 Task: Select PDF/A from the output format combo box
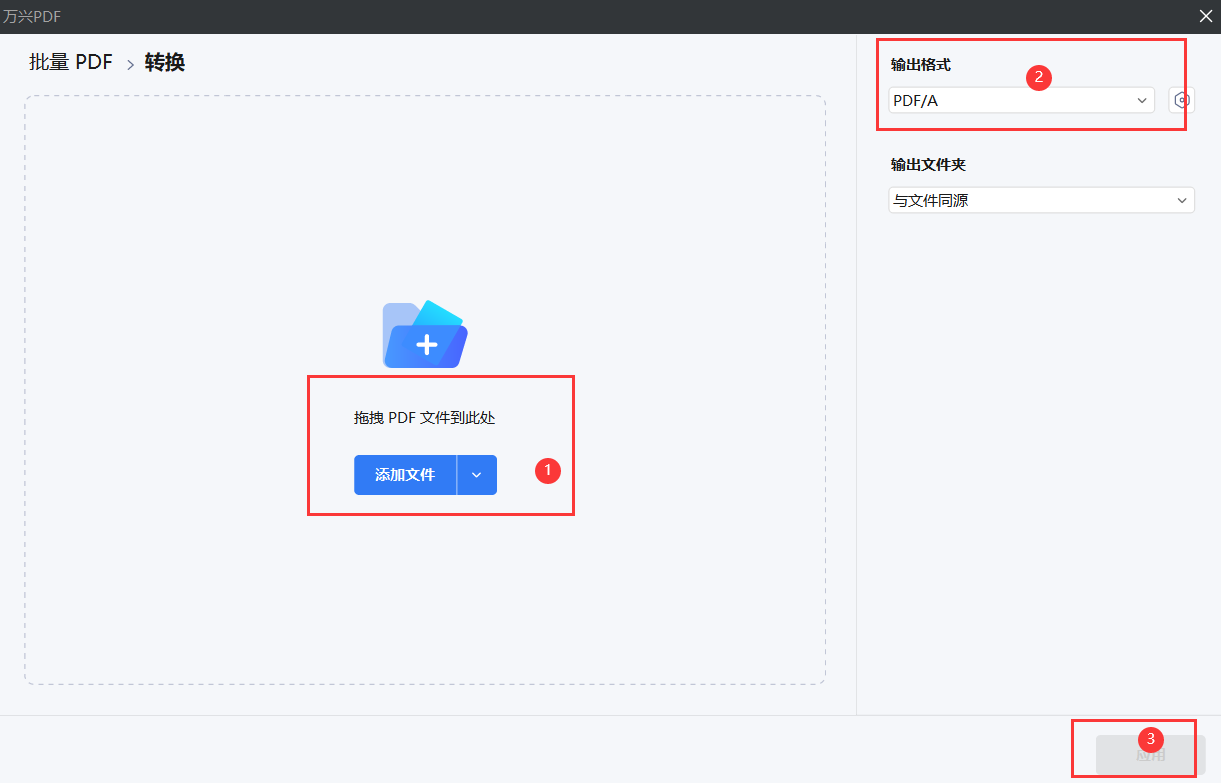tap(1020, 100)
